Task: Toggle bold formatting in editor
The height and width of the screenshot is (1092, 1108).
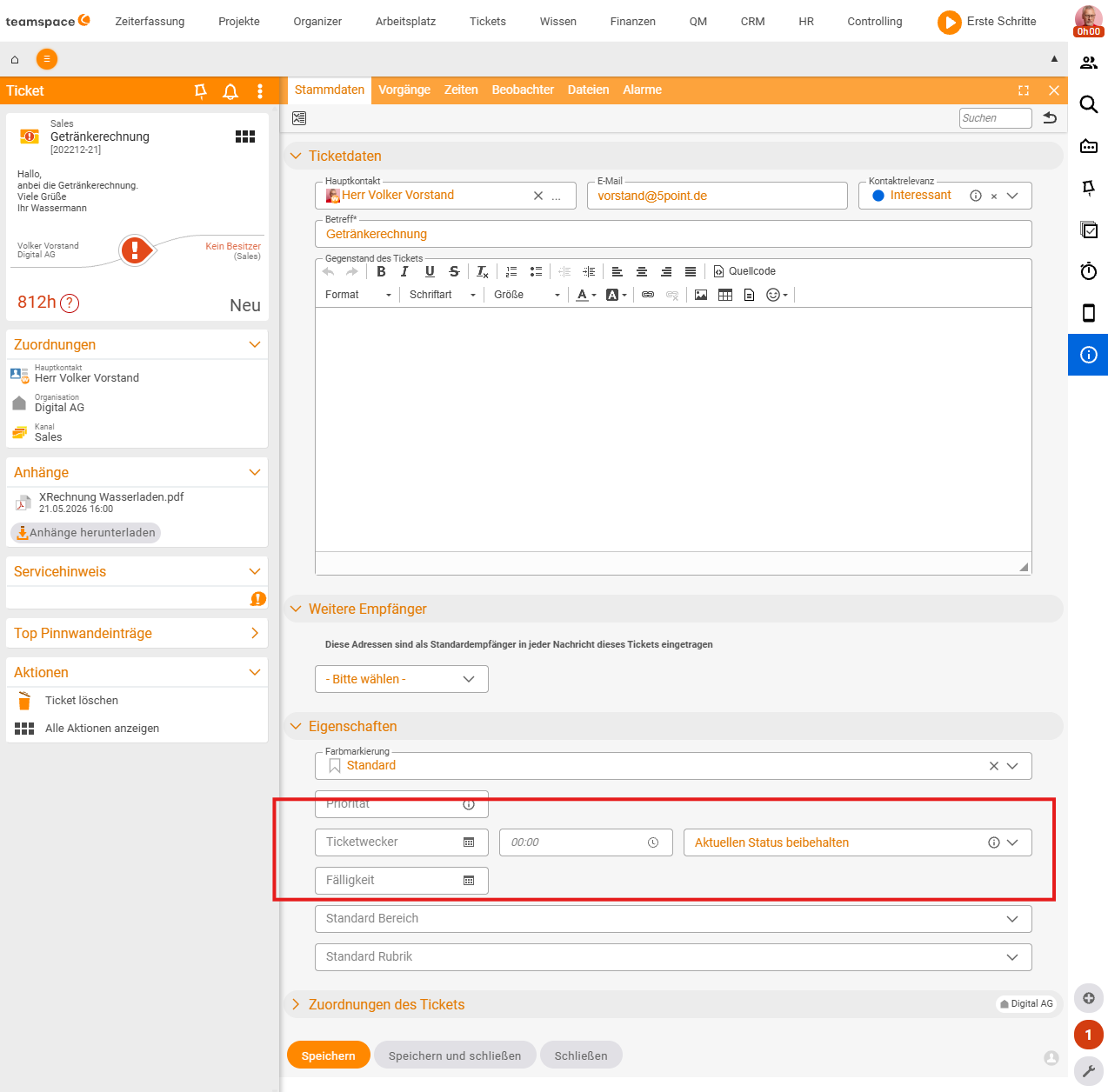Action: click(381, 271)
